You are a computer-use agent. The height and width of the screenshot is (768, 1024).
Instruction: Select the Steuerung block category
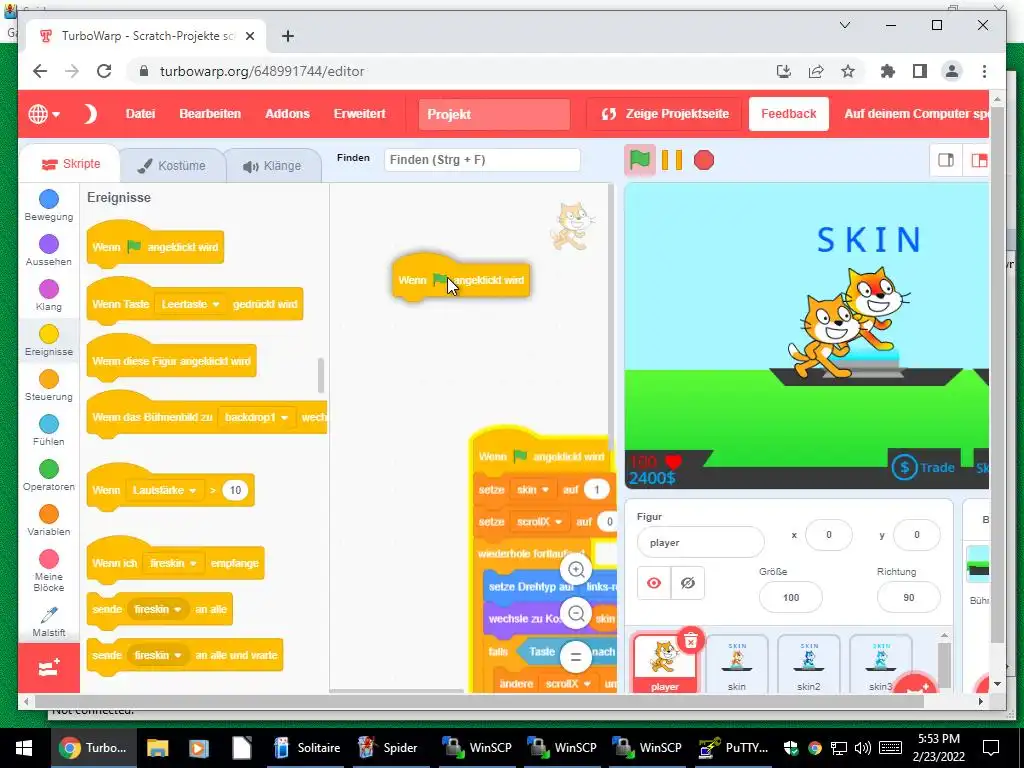click(49, 385)
